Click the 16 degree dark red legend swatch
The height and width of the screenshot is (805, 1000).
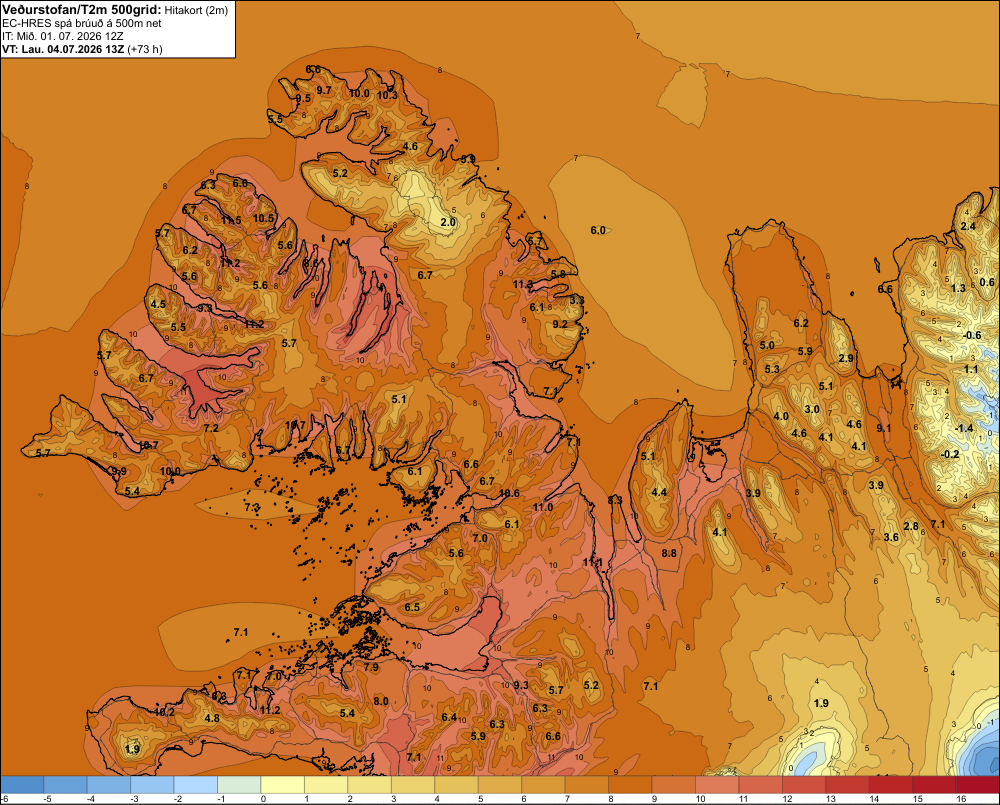[x=978, y=785]
